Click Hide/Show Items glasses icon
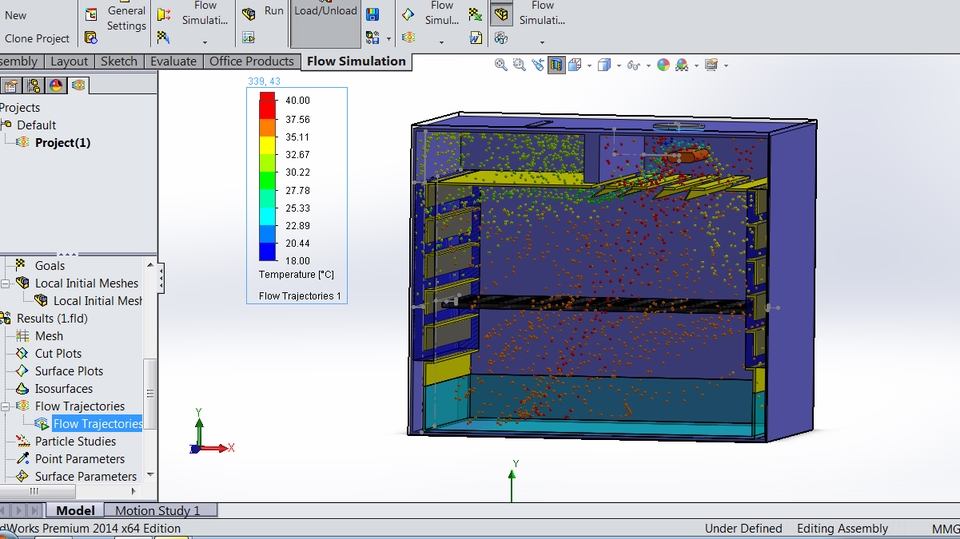This screenshot has width=960, height=539. (x=634, y=65)
